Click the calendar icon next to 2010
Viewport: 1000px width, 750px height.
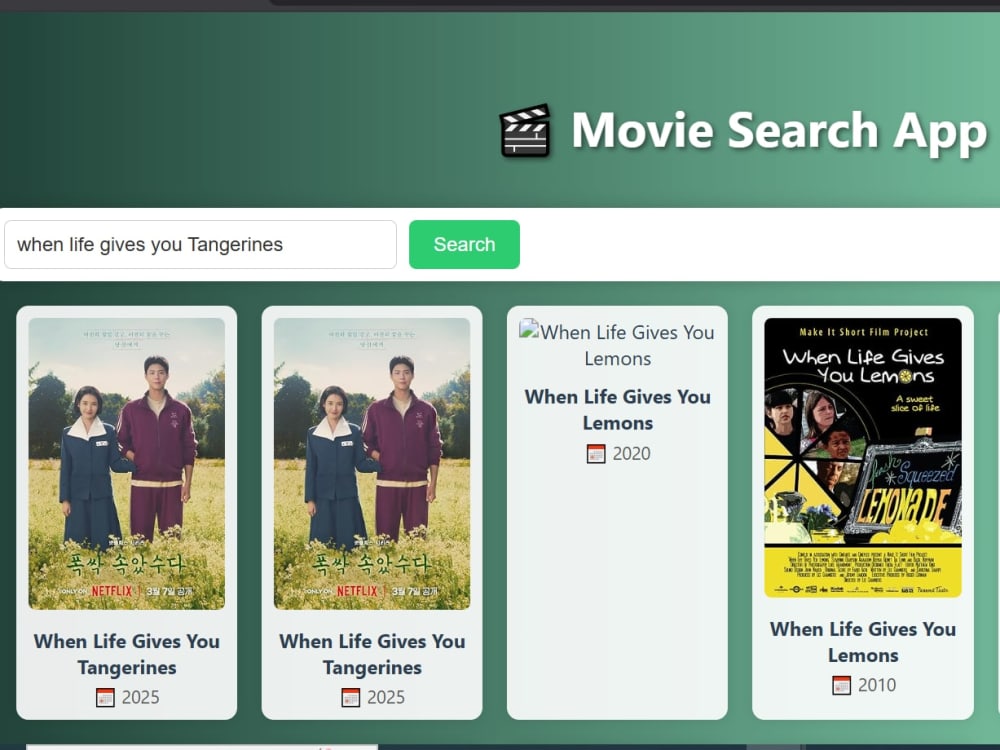tap(842, 686)
